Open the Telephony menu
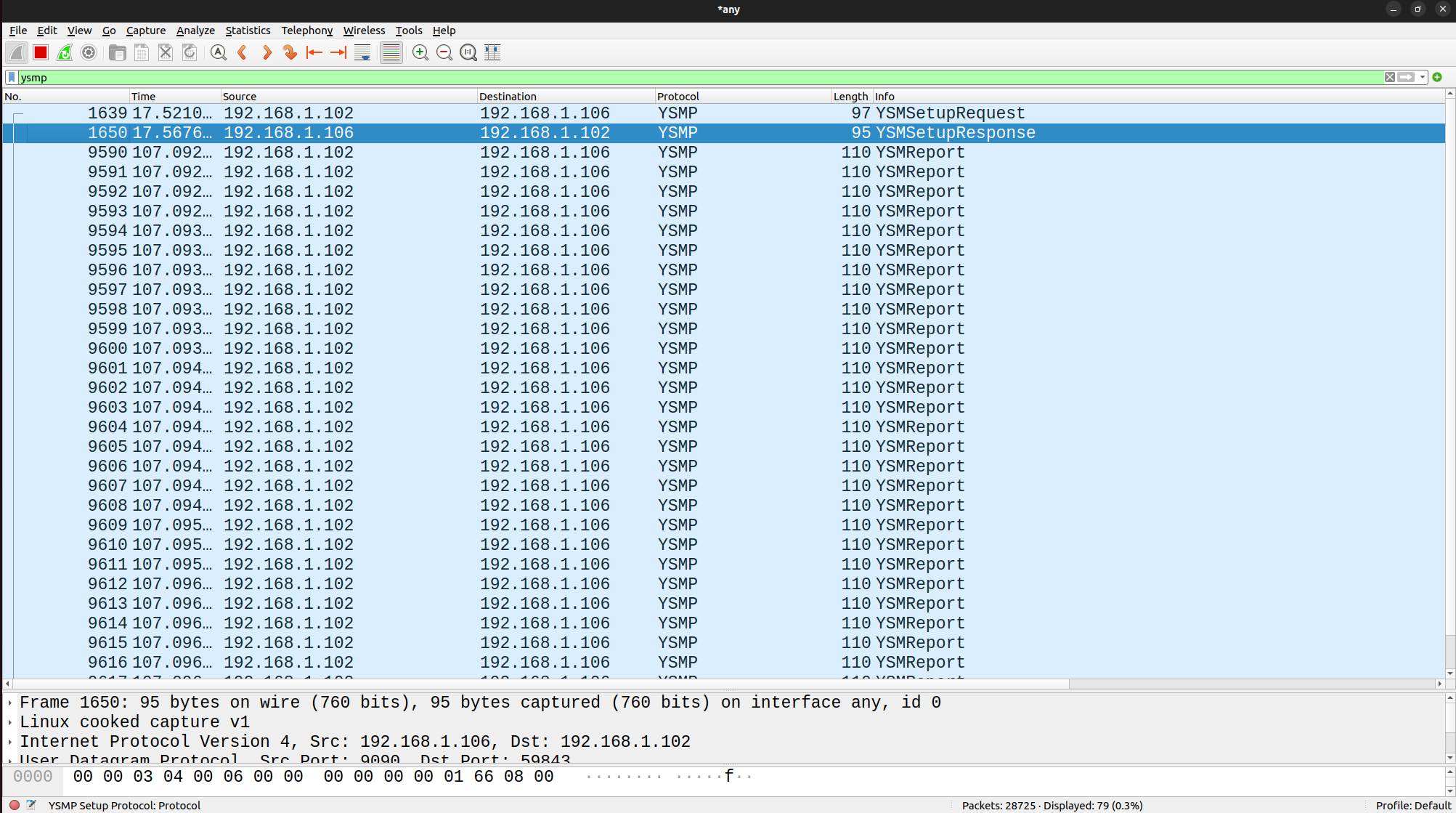 (307, 31)
